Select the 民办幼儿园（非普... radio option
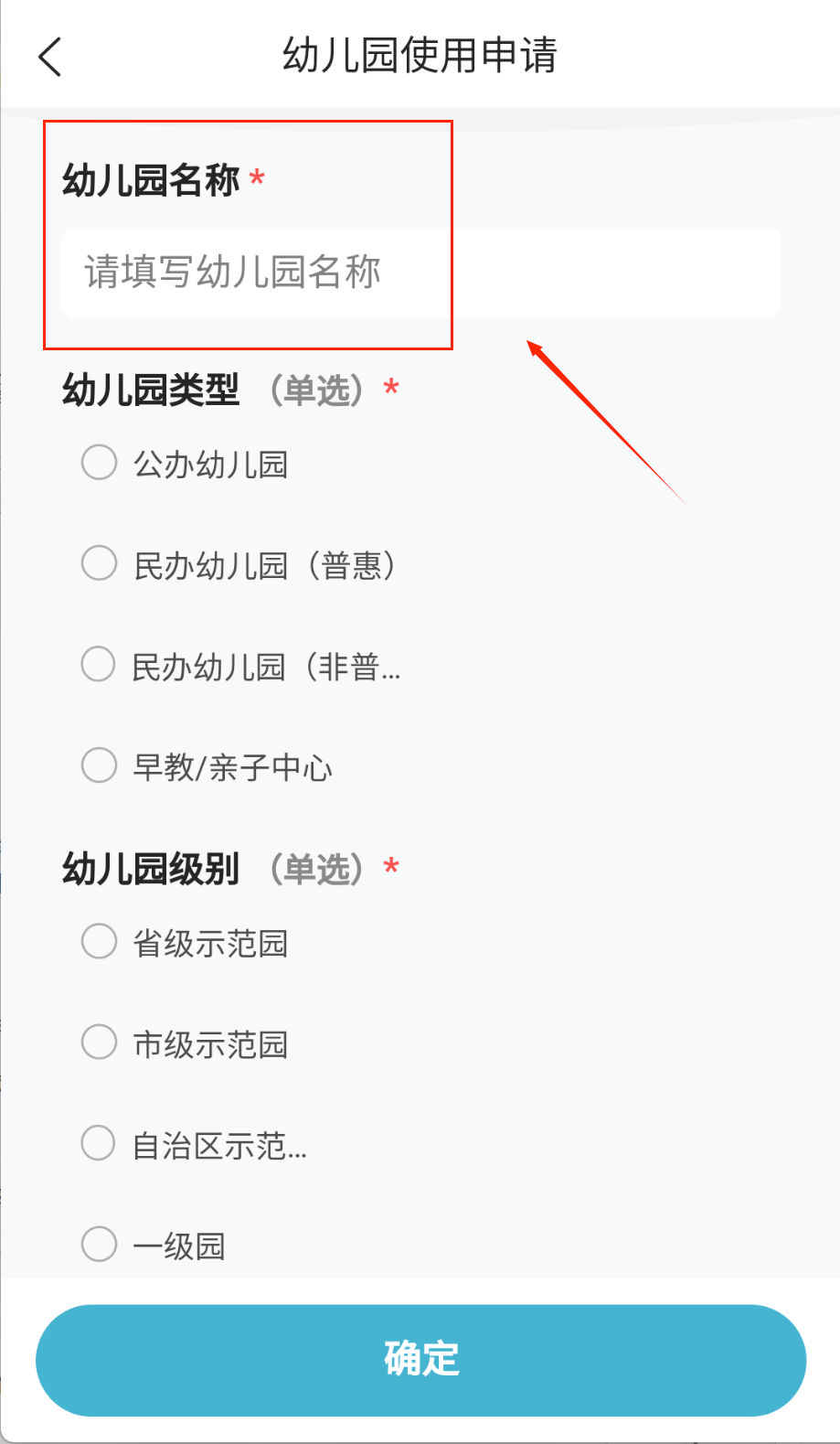The image size is (840, 1444). [99, 665]
